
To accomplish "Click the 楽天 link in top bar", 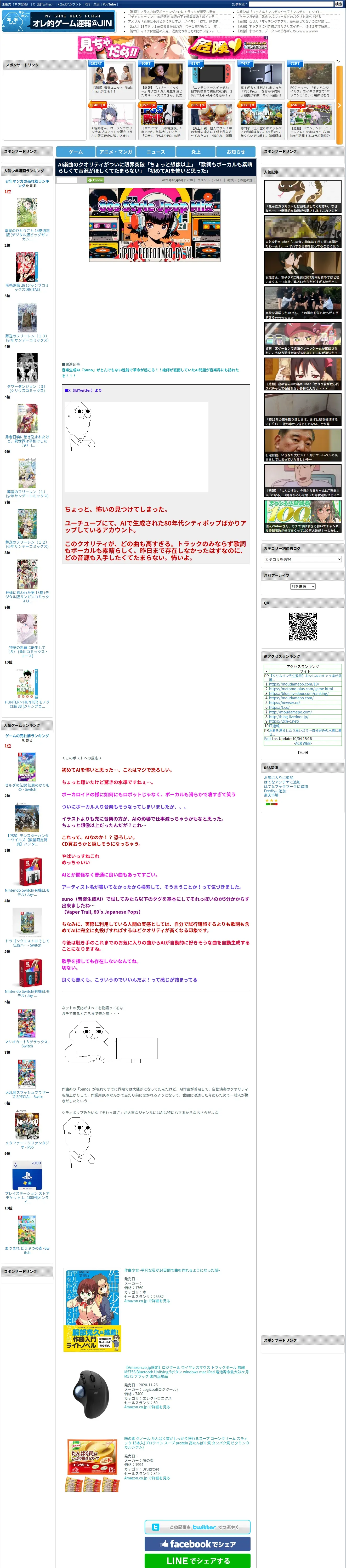I will click(x=96, y=4).
